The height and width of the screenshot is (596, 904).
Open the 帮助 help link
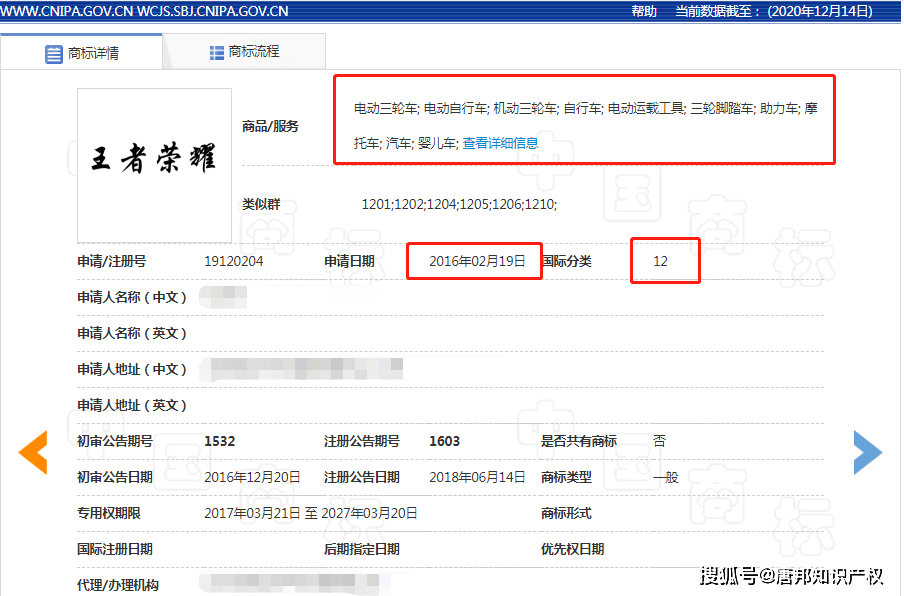644,11
